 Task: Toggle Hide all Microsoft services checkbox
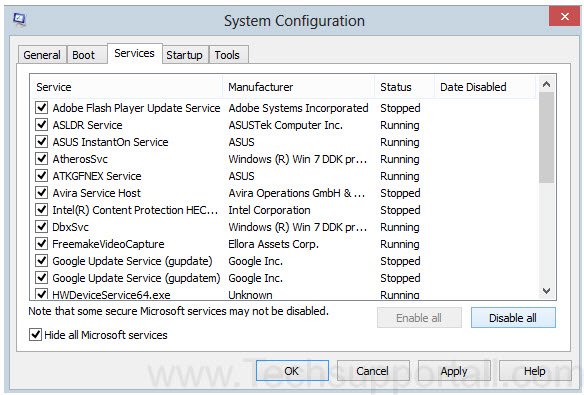35,335
